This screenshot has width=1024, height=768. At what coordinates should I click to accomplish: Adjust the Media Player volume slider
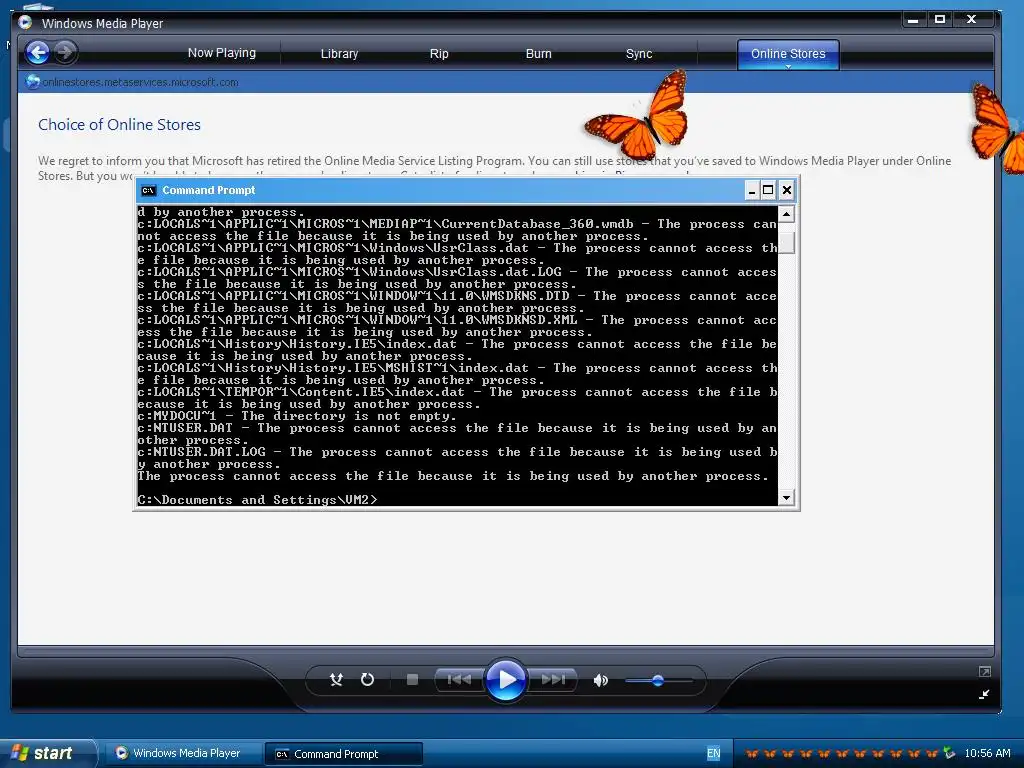pyautogui.click(x=658, y=680)
